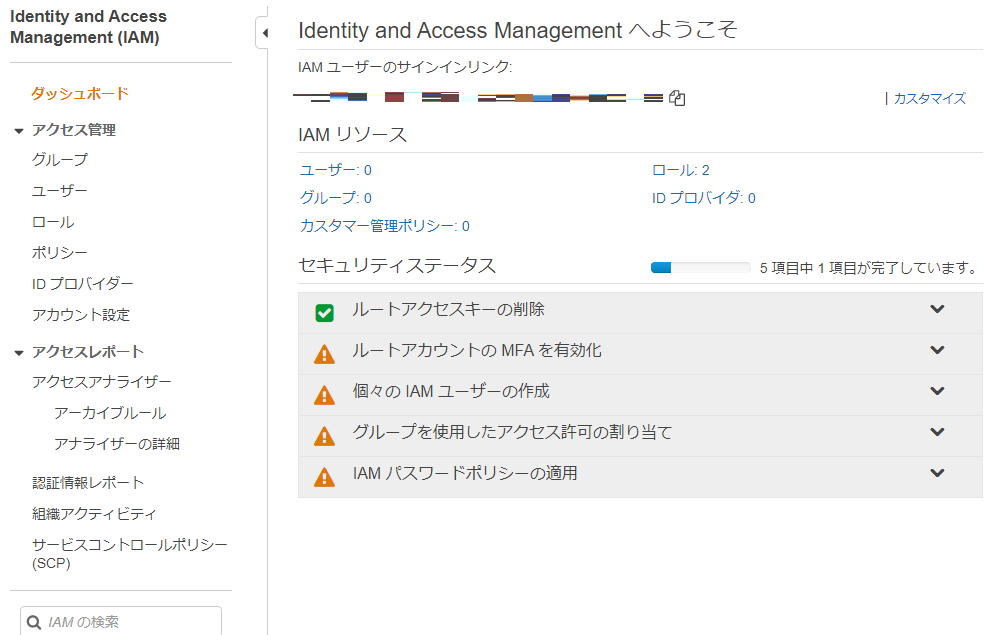Viewport: 998px width, 635px height.
Task: Open 認証情報レポート in the sidebar
Action: [x=88, y=483]
